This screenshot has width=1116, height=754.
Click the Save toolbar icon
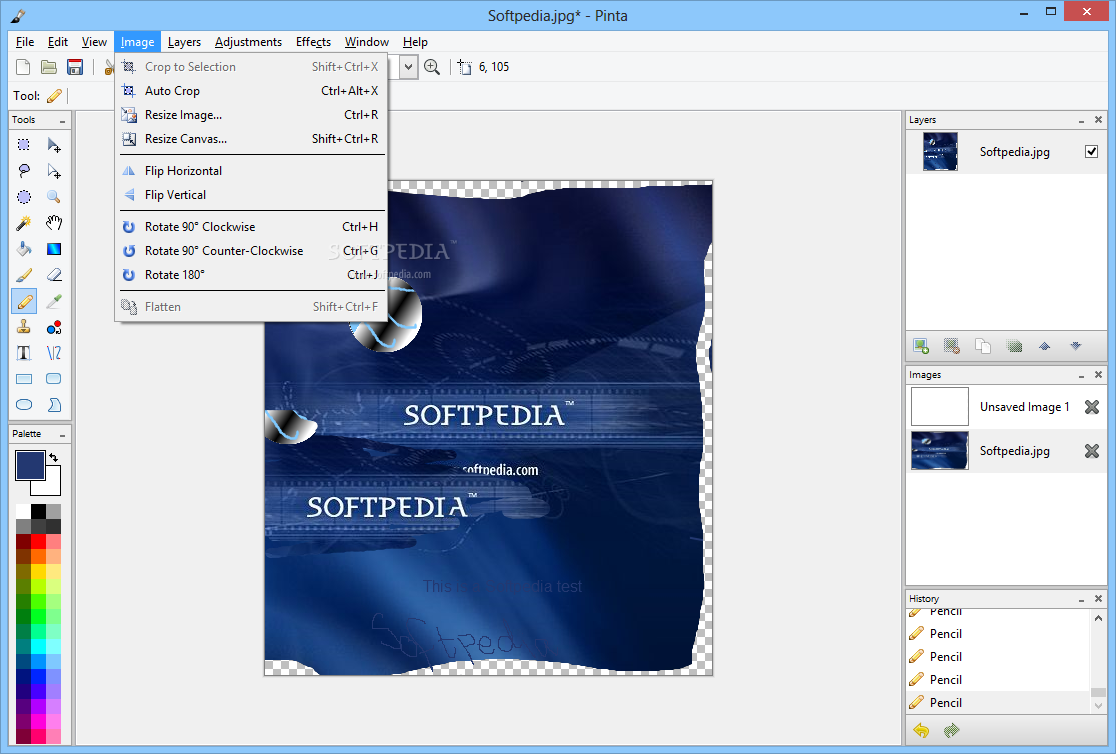(x=75, y=67)
